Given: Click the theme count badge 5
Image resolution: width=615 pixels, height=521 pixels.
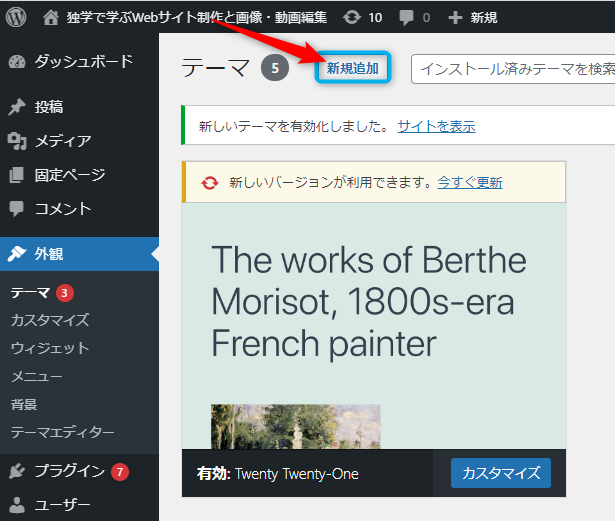Looking at the screenshot, I should (x=275, y=68).
